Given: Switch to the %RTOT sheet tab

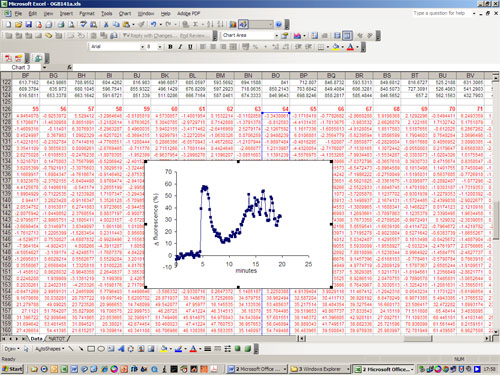Looking at the screenshot, I should tap(57, 339).
